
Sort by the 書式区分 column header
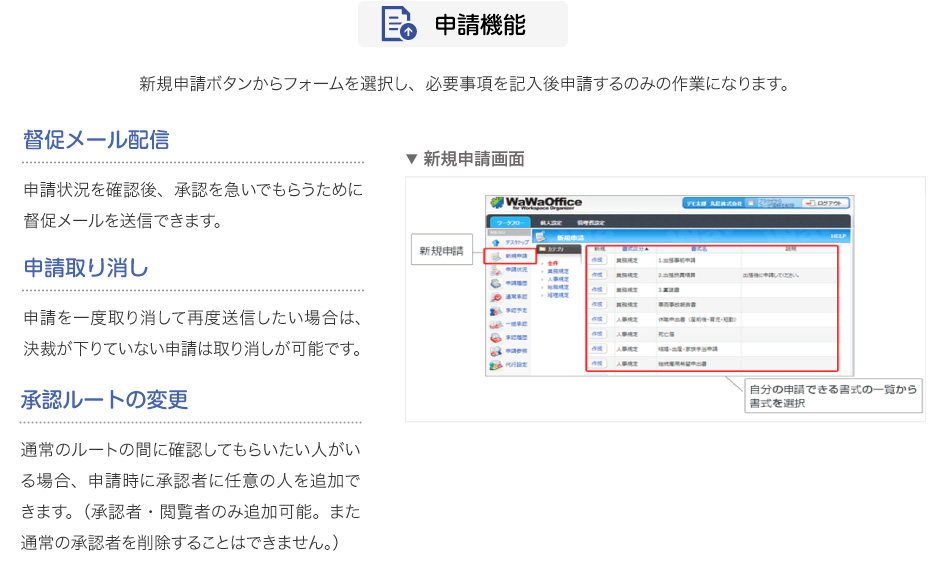(x=635, y=248)
